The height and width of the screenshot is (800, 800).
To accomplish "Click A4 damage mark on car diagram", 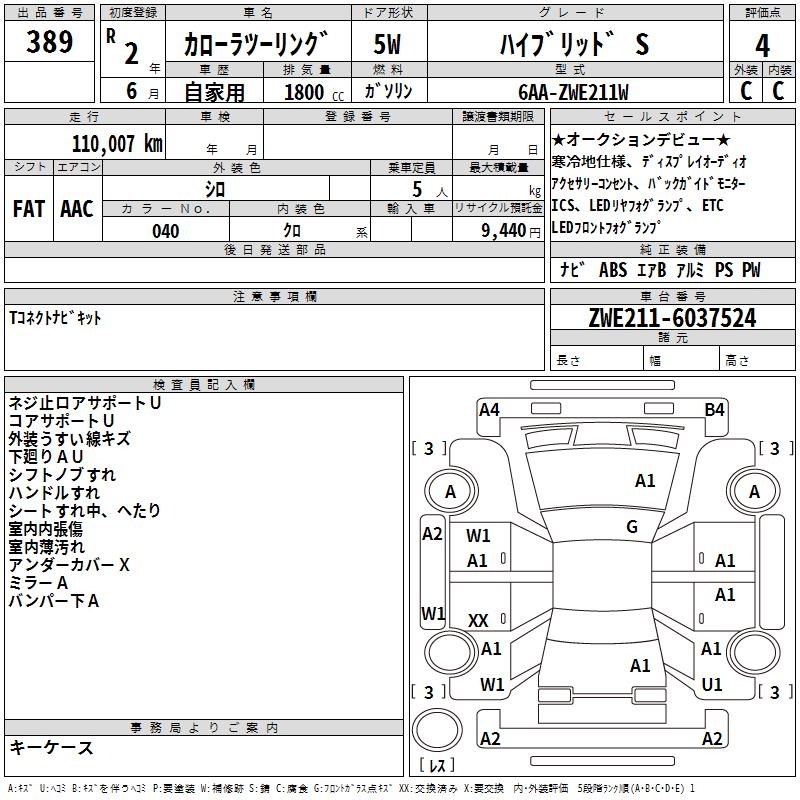I will [489, 410].
